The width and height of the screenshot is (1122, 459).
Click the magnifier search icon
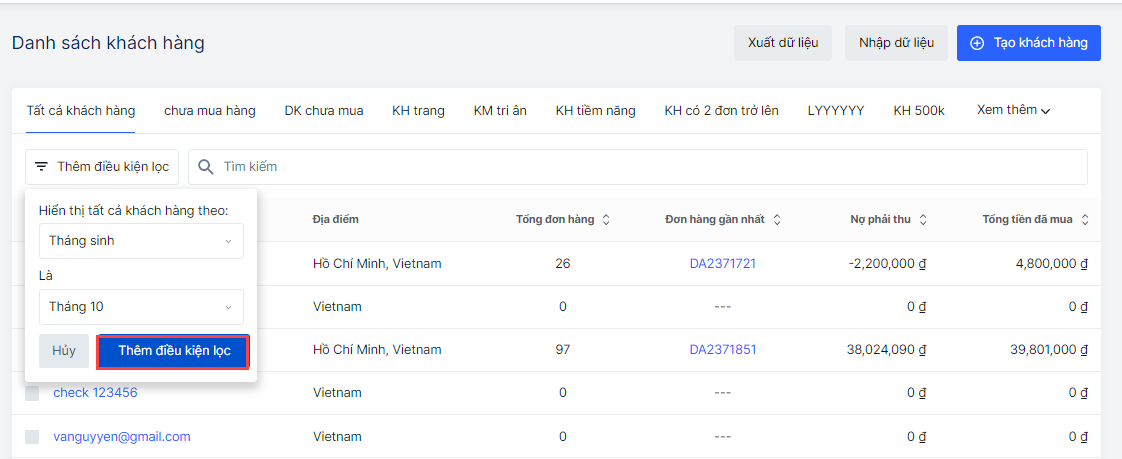point(206,167)
